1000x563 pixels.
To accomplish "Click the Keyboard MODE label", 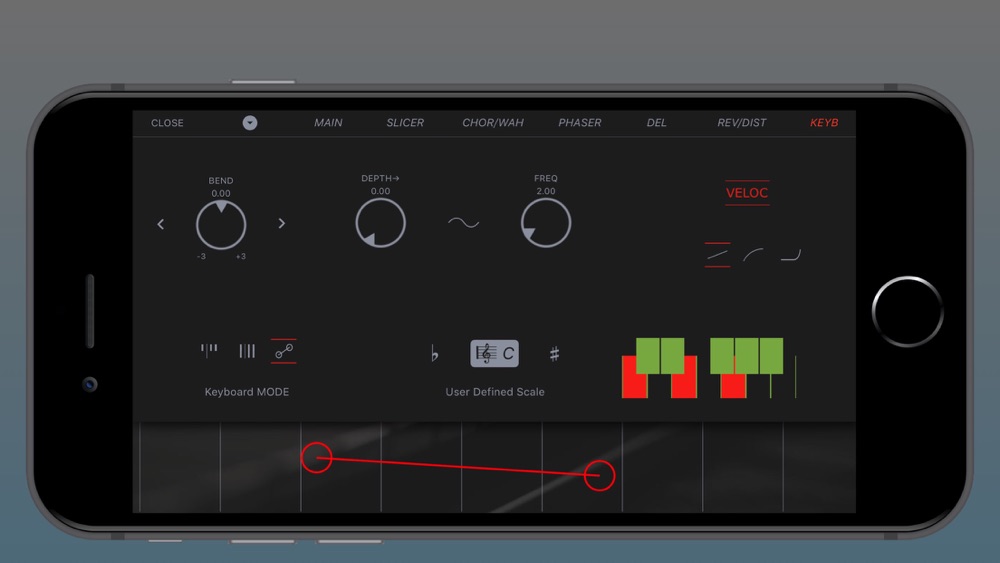I will pyautogui.click(x=247, y=391).
